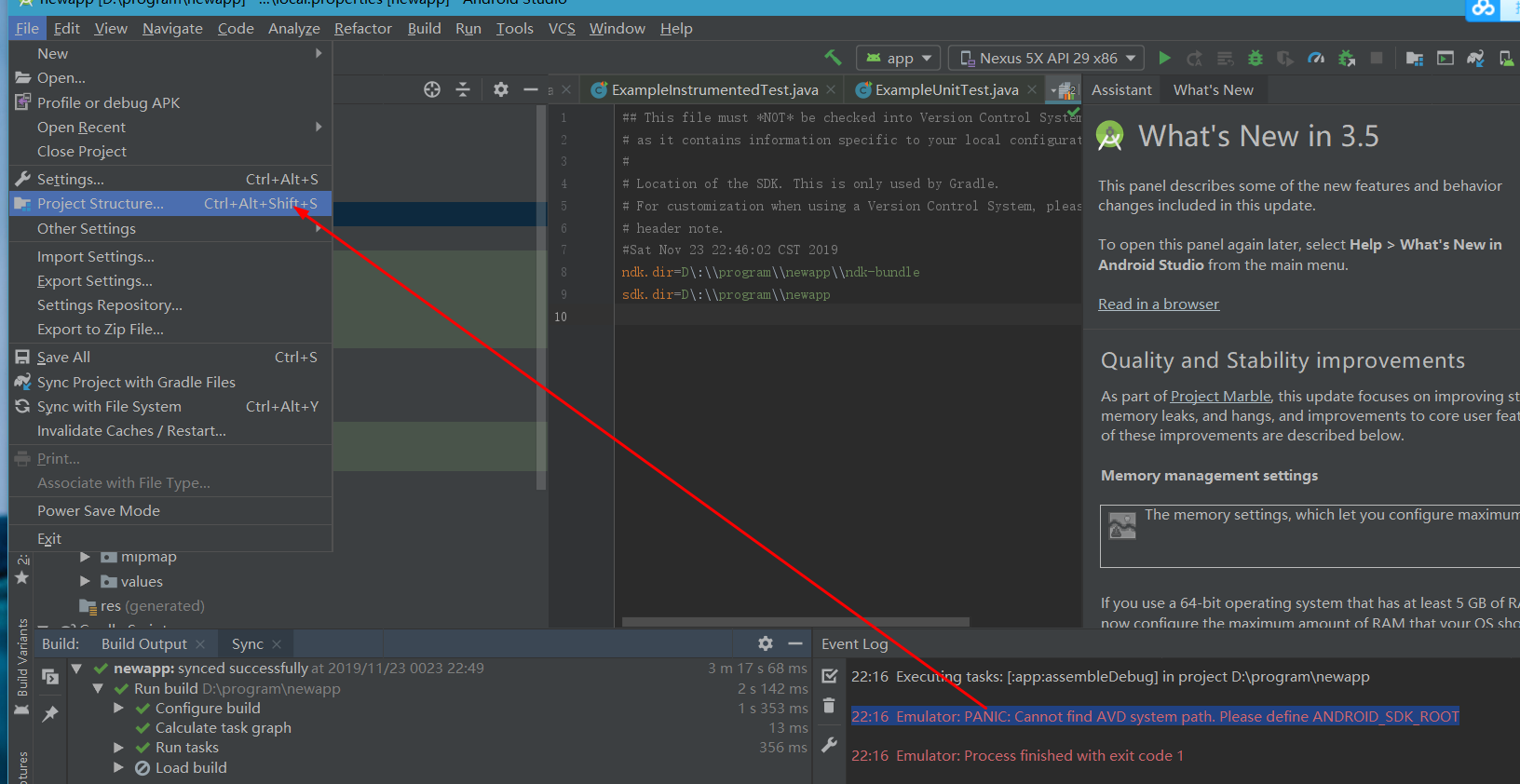The image size is (1520, 784).
Task: Switch to the ExampleUnitTest.java tab
Action: (x=946, y=90)
